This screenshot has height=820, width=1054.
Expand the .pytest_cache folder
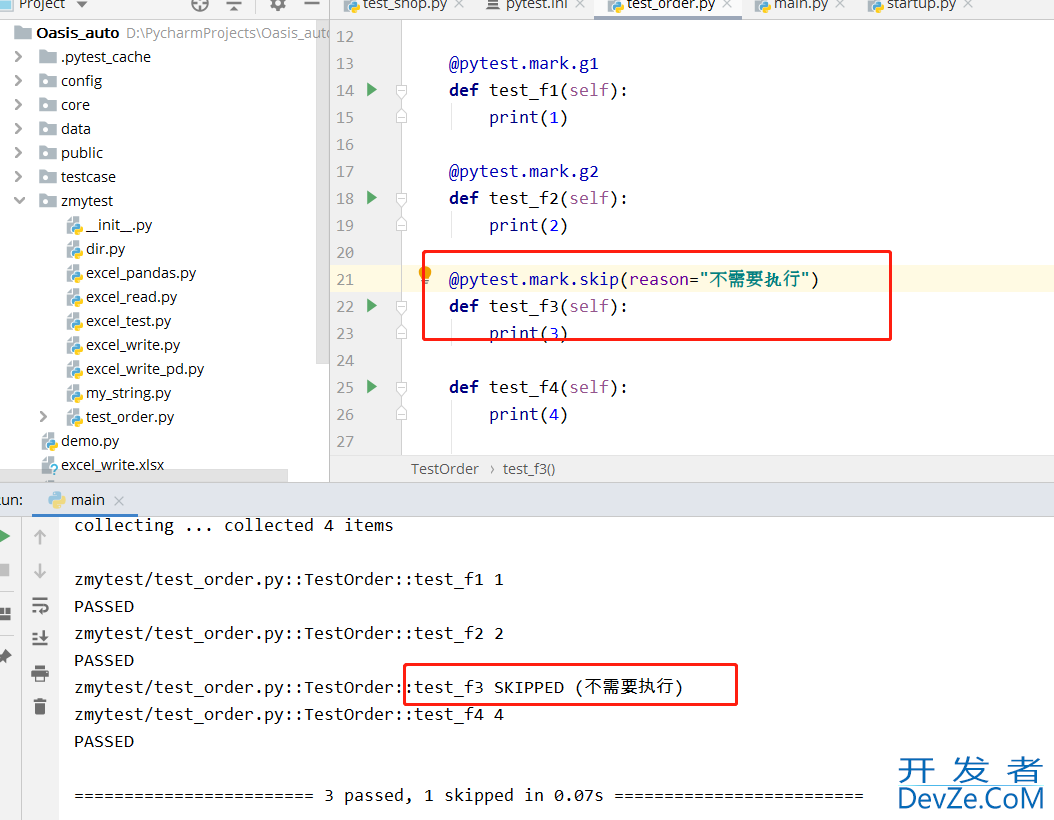click(19, 57)
